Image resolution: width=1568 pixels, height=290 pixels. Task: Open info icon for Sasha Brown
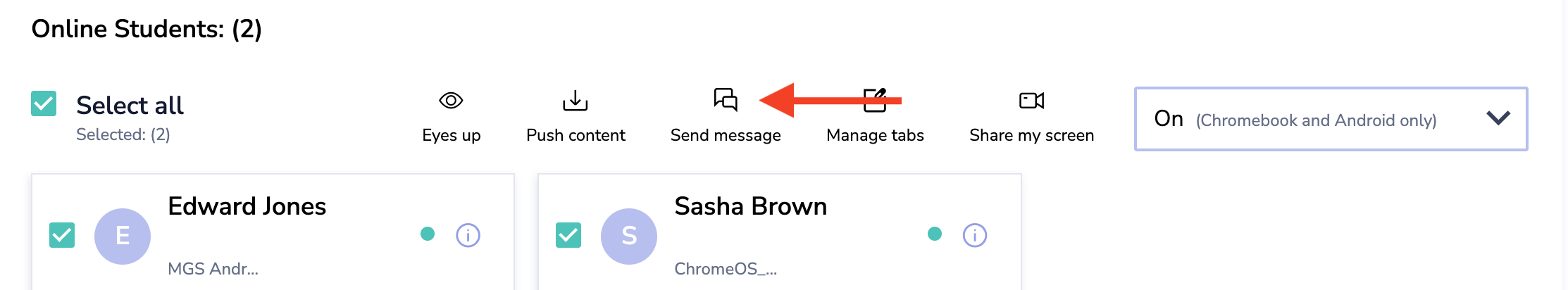coord(975,235)
